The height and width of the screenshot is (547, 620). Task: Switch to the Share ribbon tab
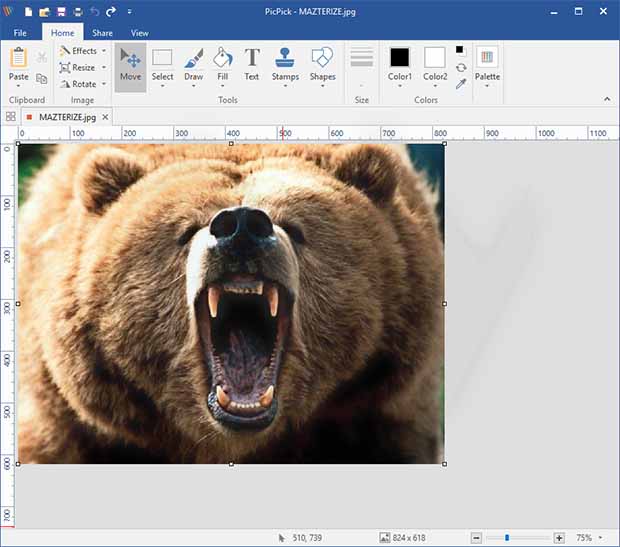(102, 33)
